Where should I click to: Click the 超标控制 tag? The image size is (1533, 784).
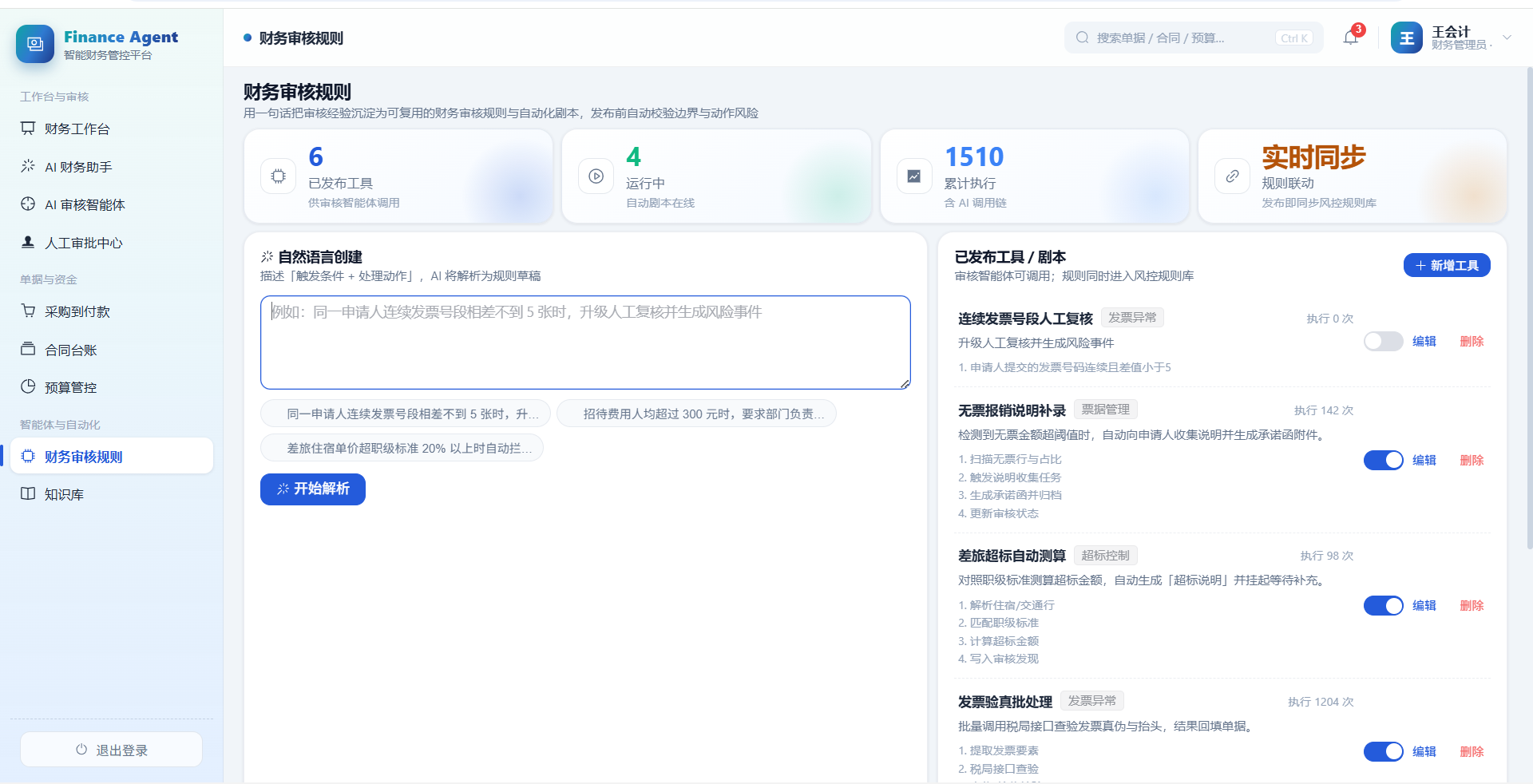click(1105, 556)
